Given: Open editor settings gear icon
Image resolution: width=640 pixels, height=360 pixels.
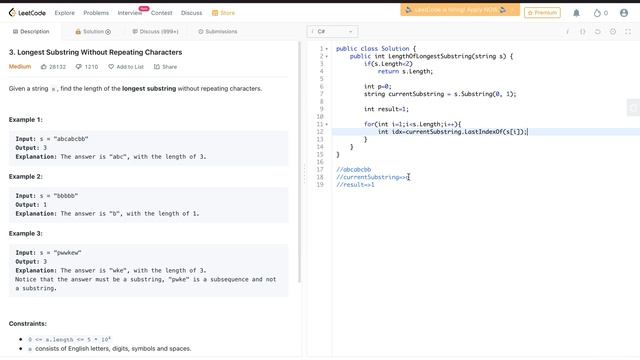Looking at the screenshot, I should pyautogui.click(x=613, y=31).
